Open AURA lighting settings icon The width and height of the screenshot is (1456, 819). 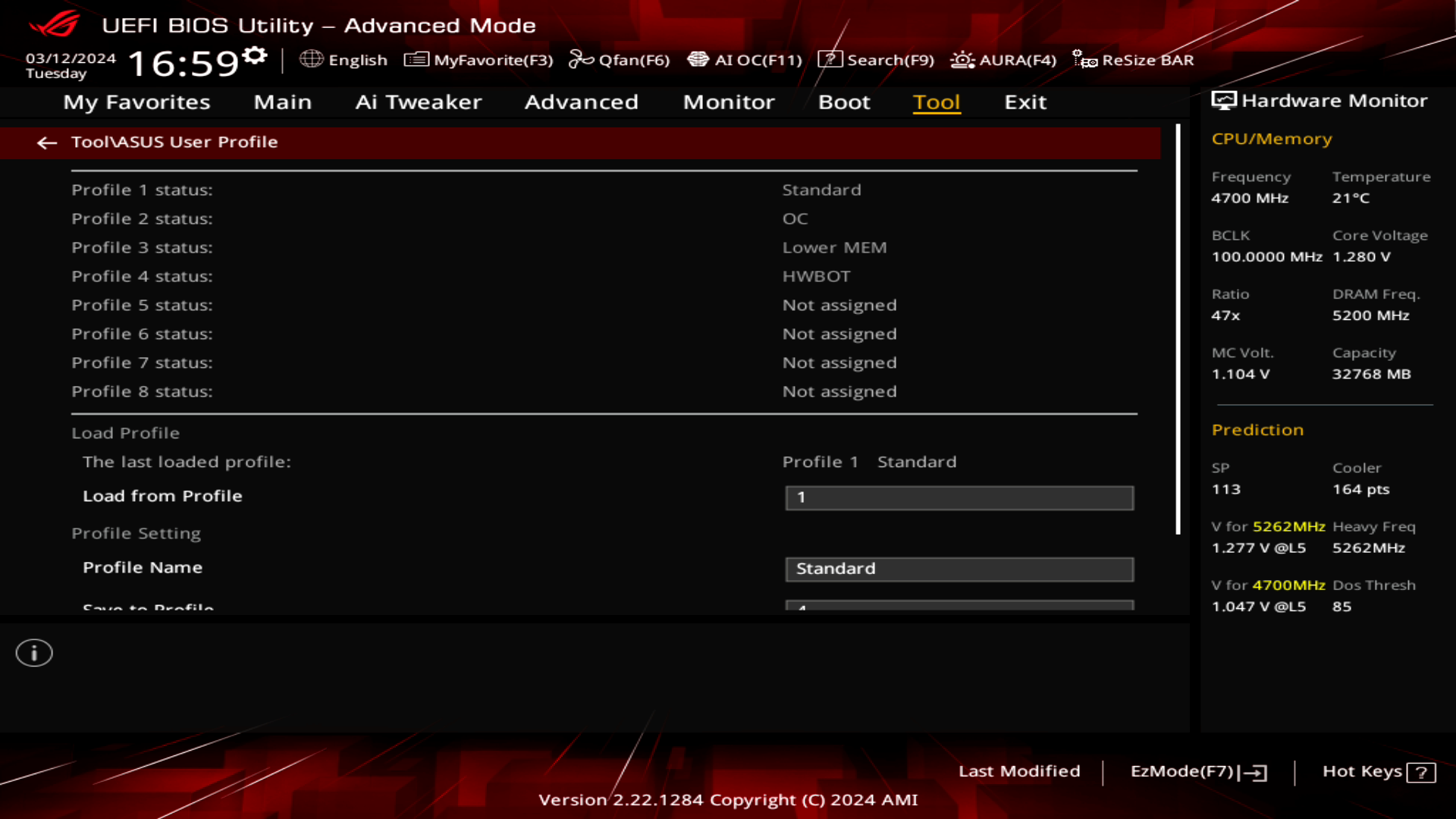[x=962, y=60]
